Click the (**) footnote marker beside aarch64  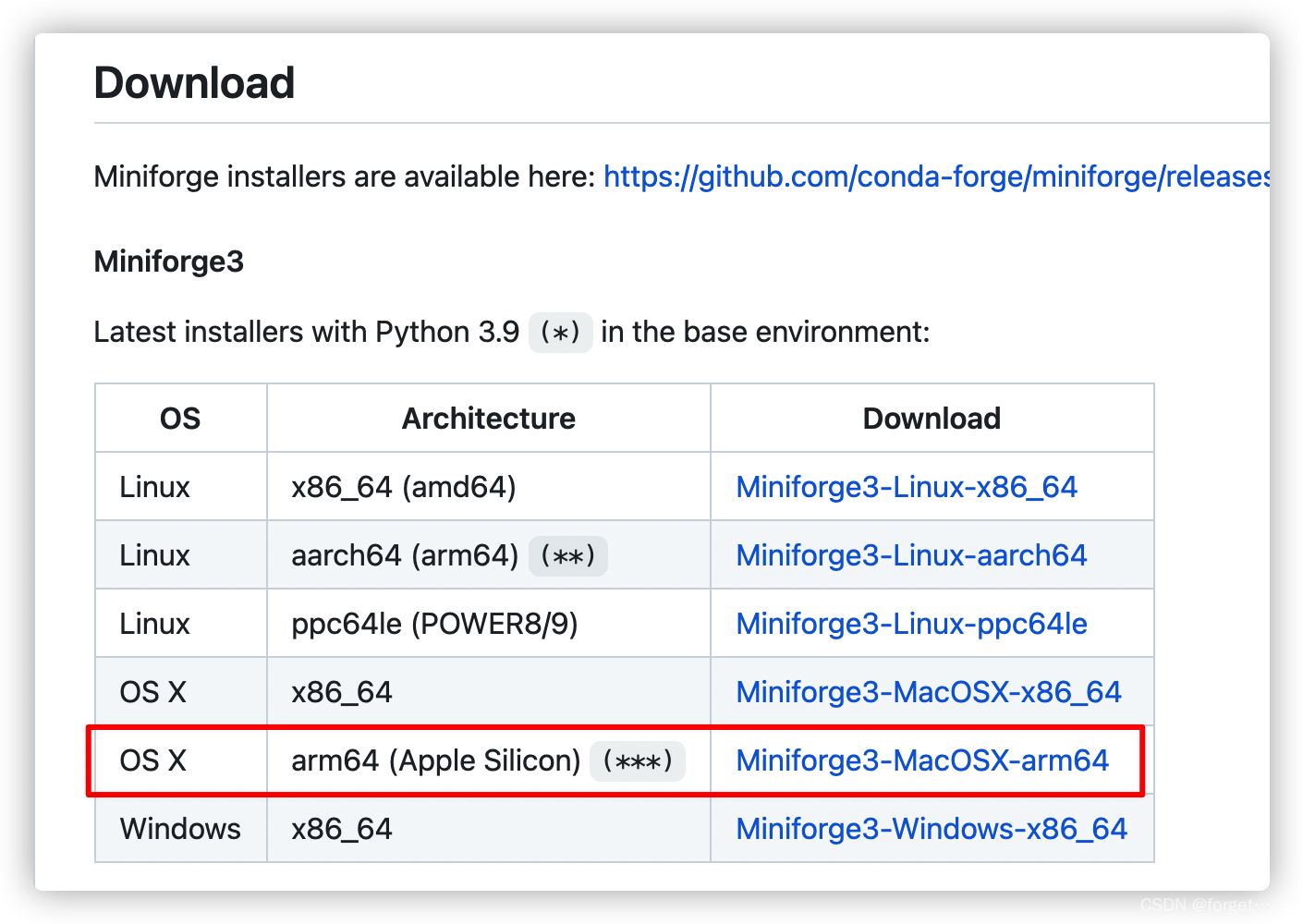[567, 555]
